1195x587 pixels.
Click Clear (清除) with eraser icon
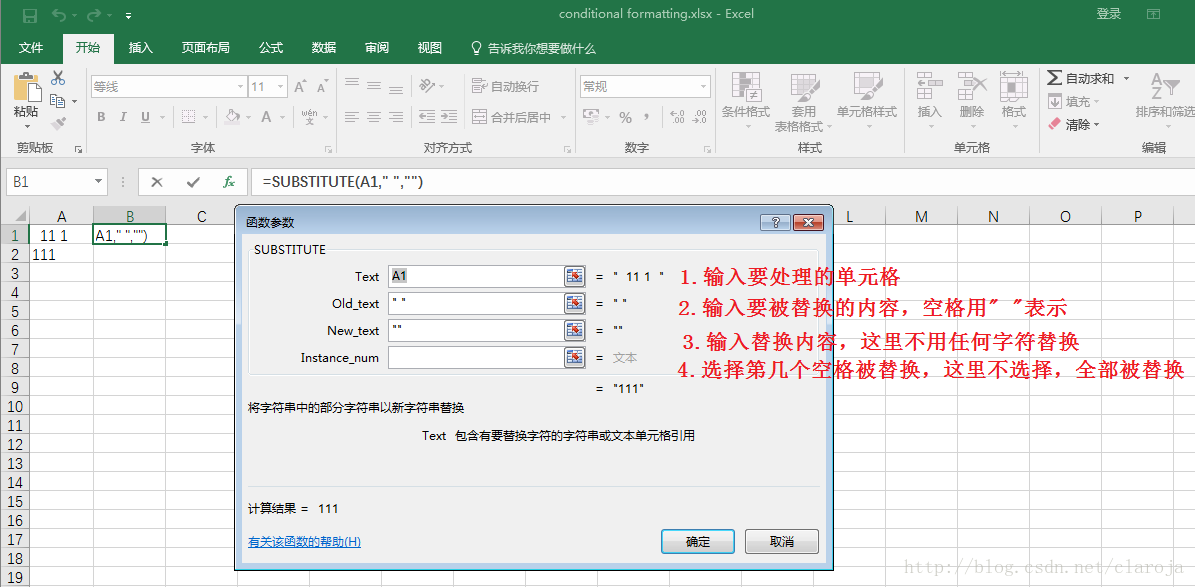(x=1073, y=124)
